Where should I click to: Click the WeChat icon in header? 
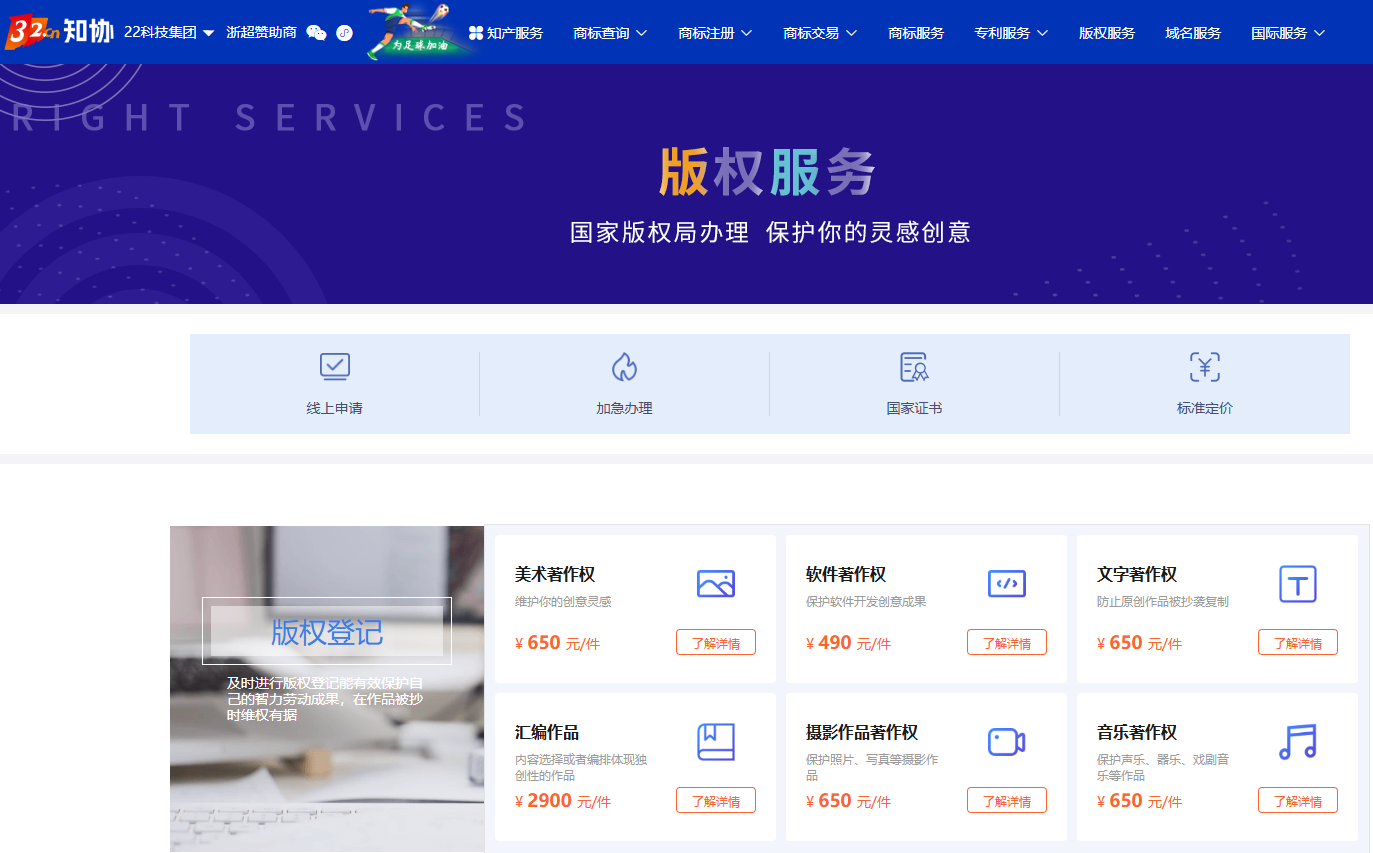tap(316, 33)
